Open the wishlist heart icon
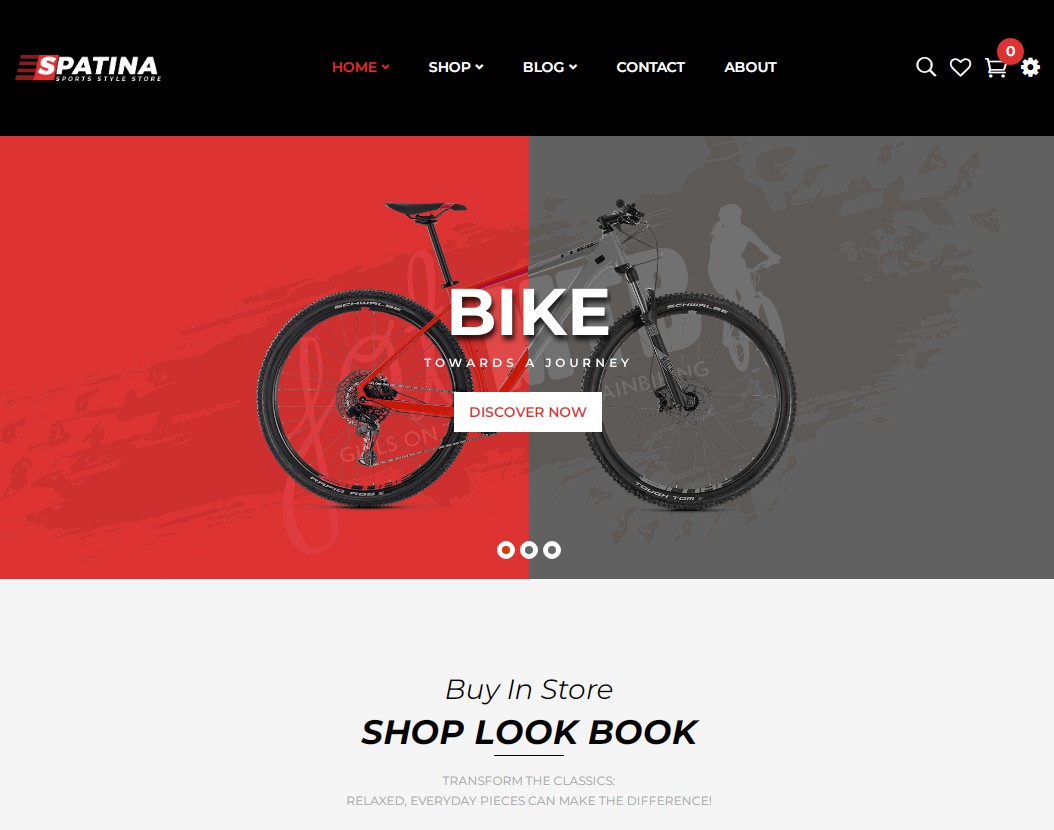This screenshot has width=1054, height=830. click(x=960, y=67)
